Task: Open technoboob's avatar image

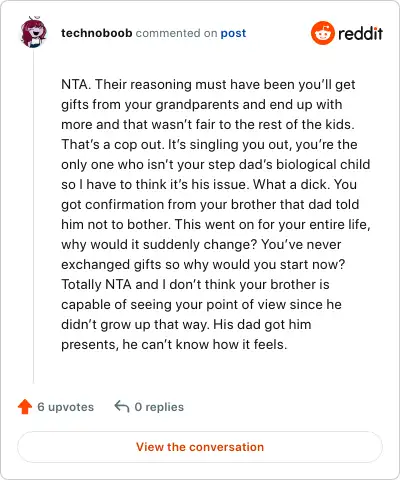Action: [x=33, y=32]
